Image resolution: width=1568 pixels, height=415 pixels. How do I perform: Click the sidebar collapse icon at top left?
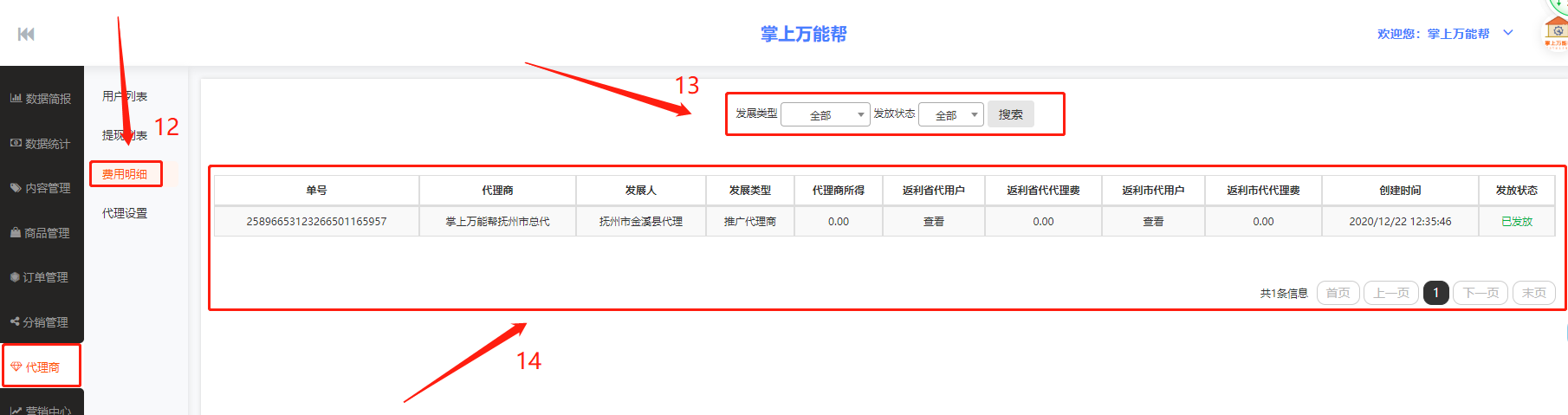(26, 34)
